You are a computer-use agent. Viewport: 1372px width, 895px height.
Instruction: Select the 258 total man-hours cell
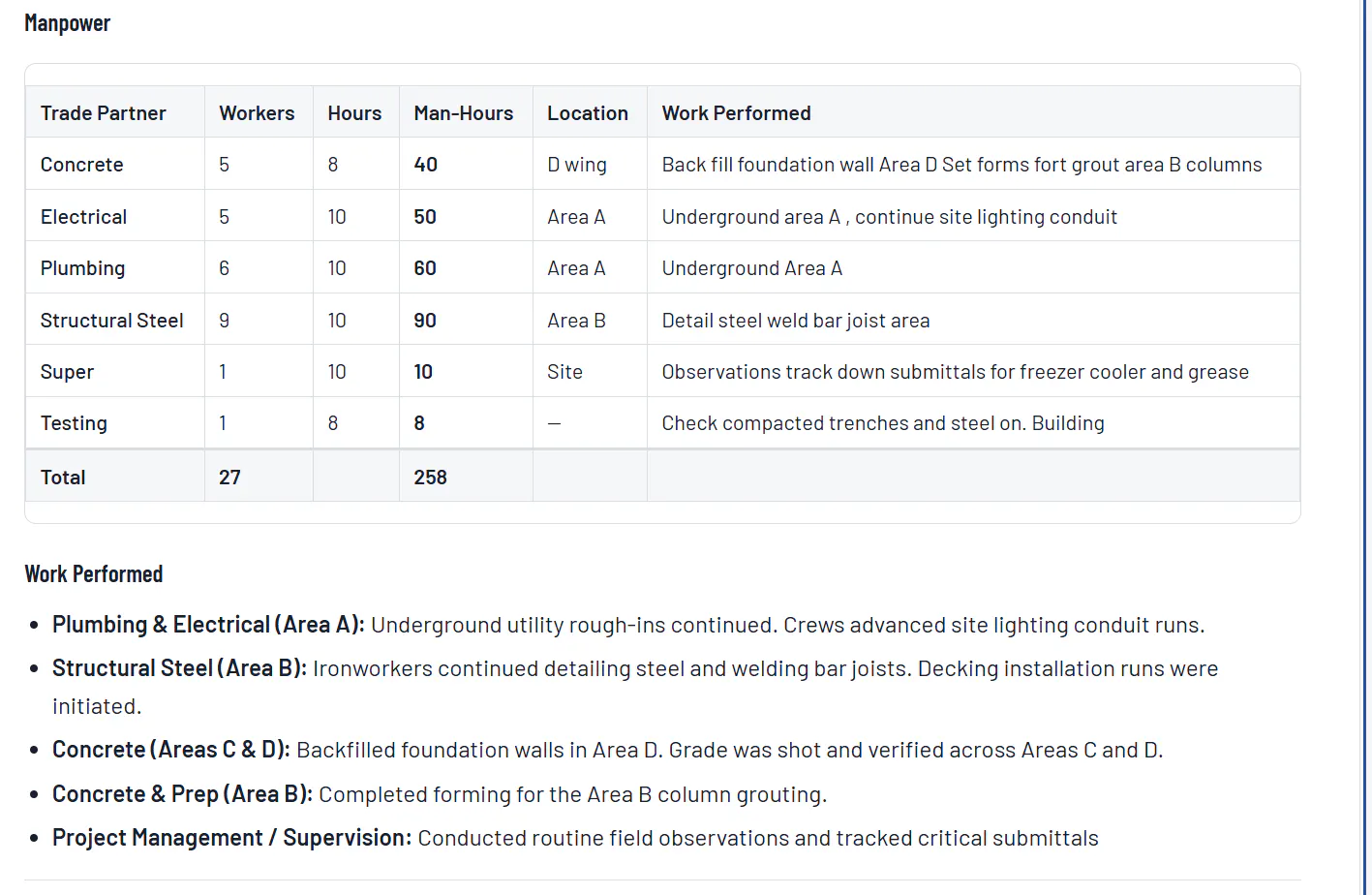430,478
